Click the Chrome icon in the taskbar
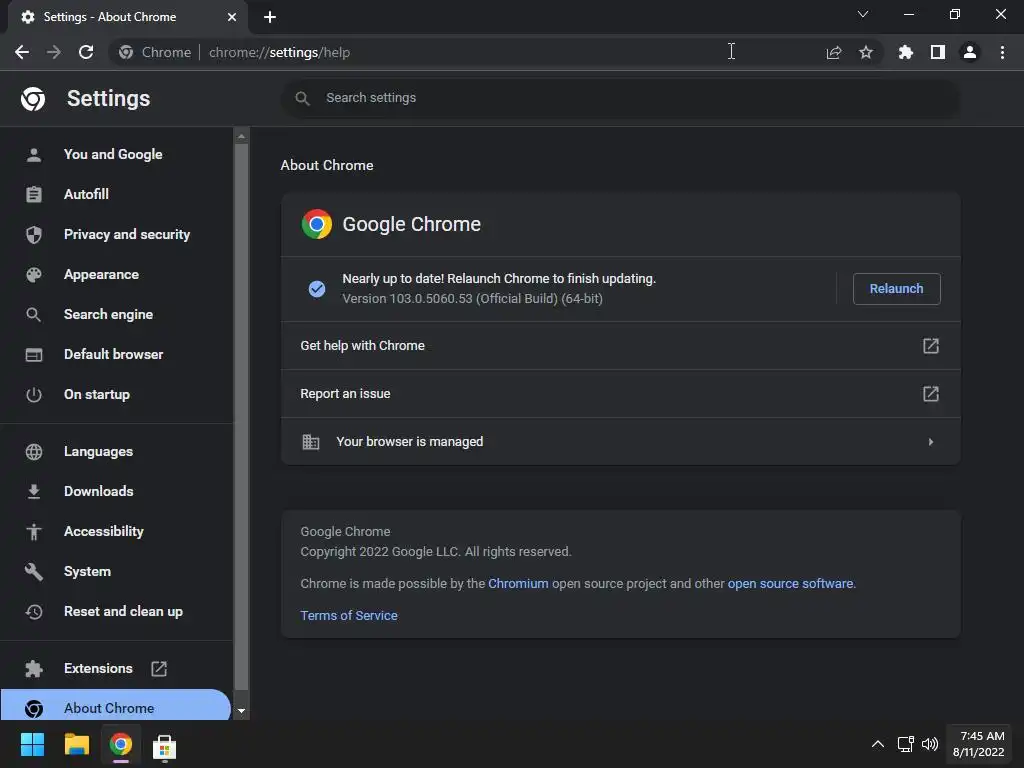 120,744
